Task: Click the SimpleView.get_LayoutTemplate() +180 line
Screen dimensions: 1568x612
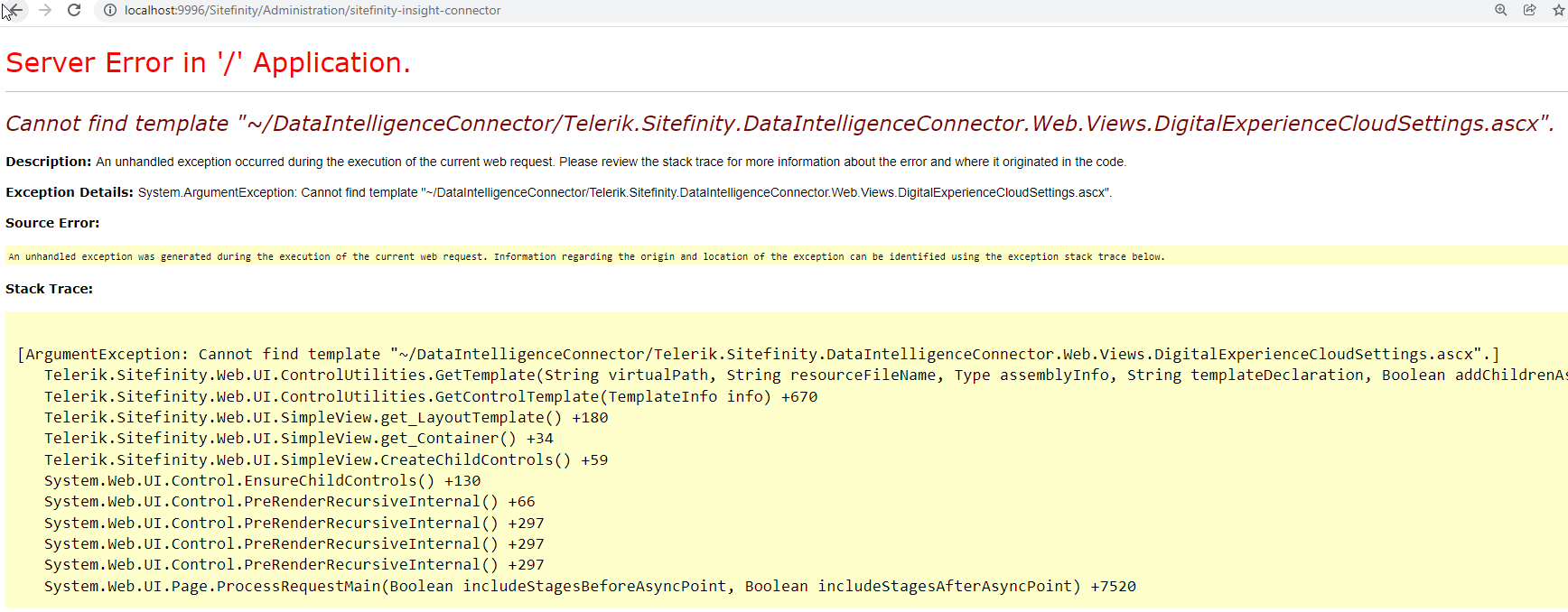Action: 326,417
